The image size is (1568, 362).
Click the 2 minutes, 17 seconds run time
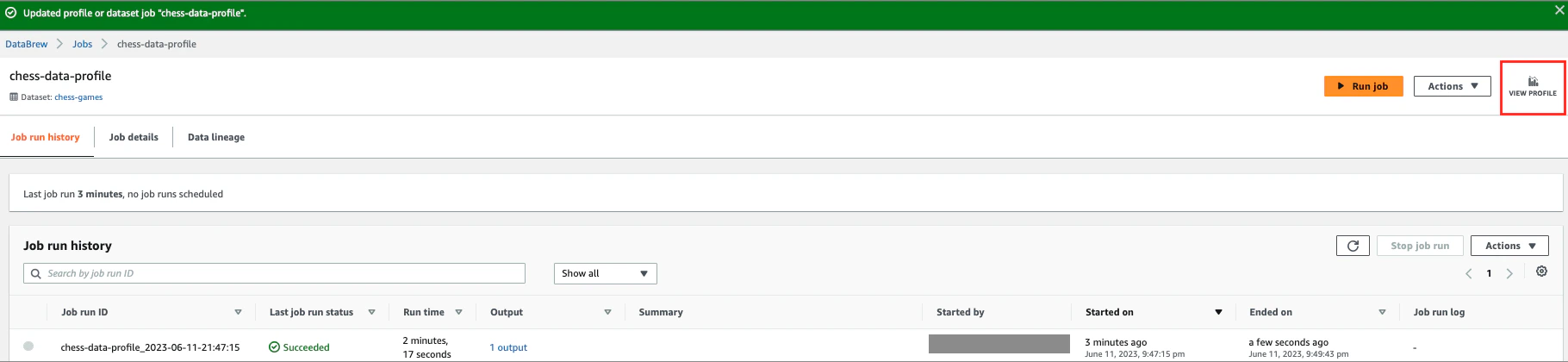426,347
